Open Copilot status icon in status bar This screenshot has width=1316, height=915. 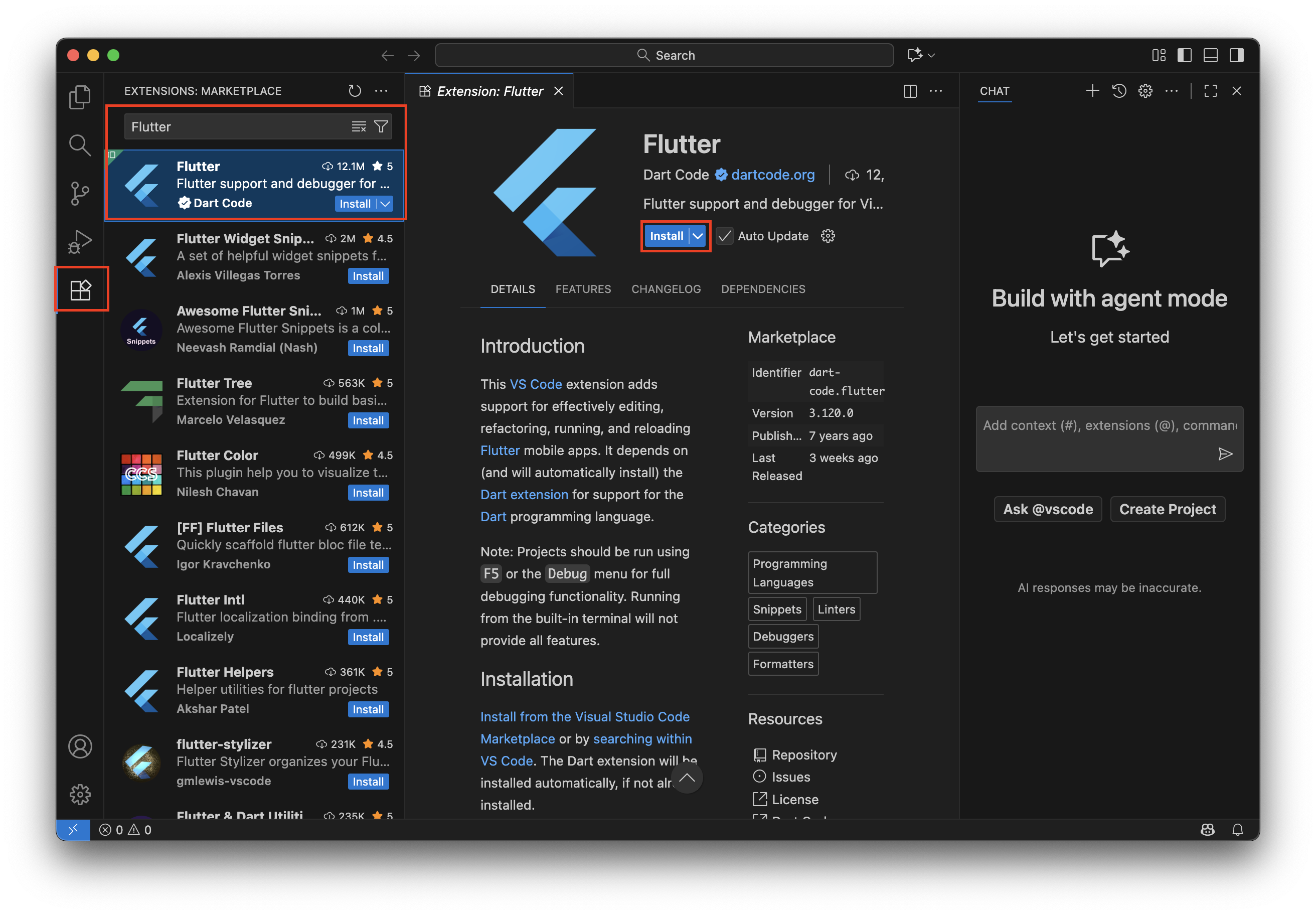pyautogui.click(x=1208, y=830)
